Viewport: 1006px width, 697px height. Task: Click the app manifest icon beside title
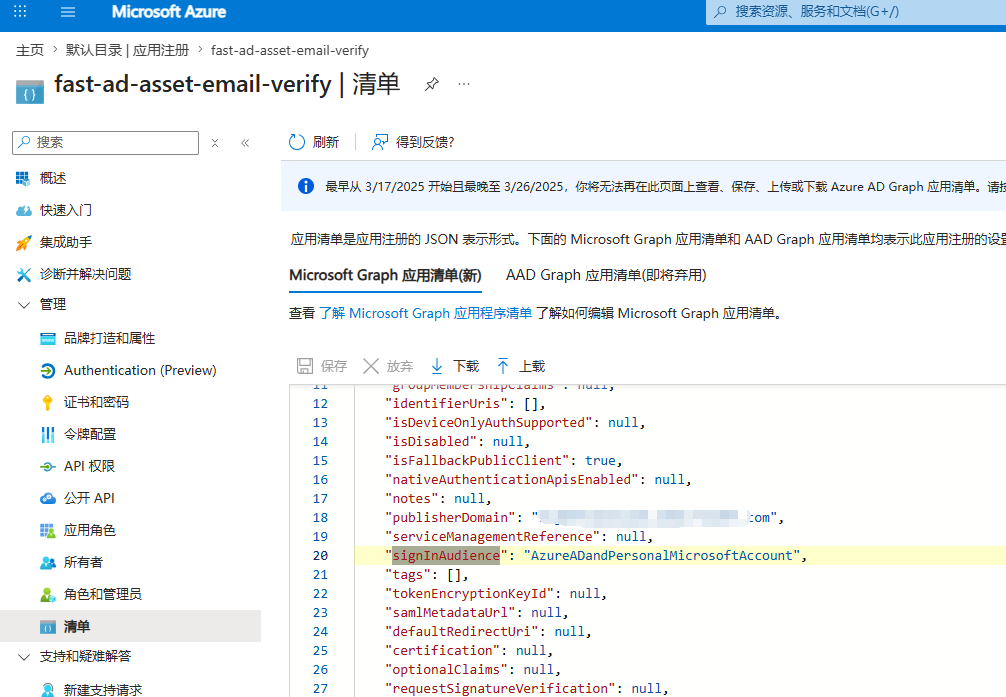[x=30, y=92]
